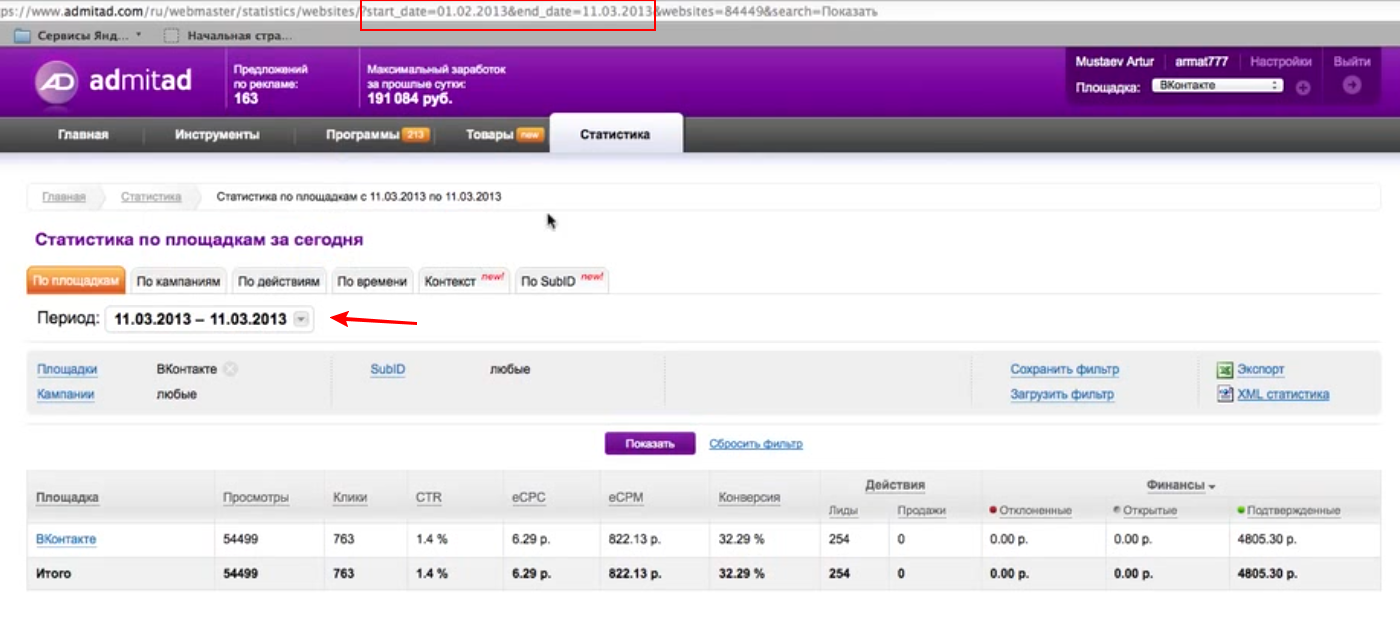Sort by the Площадка column header
1400x618 pixels.
coord(67,498)
